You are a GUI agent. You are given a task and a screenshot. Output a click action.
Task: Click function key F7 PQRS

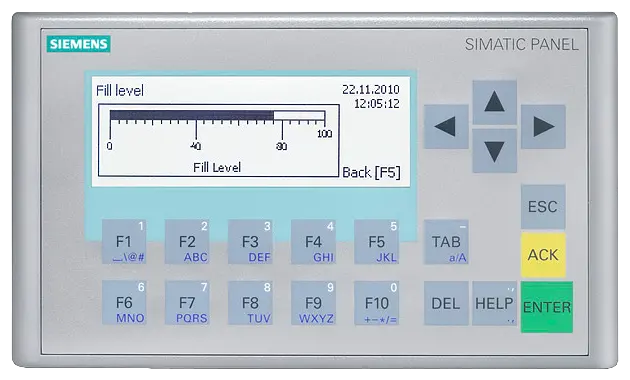pyautogui.click(x=187, y=303)
